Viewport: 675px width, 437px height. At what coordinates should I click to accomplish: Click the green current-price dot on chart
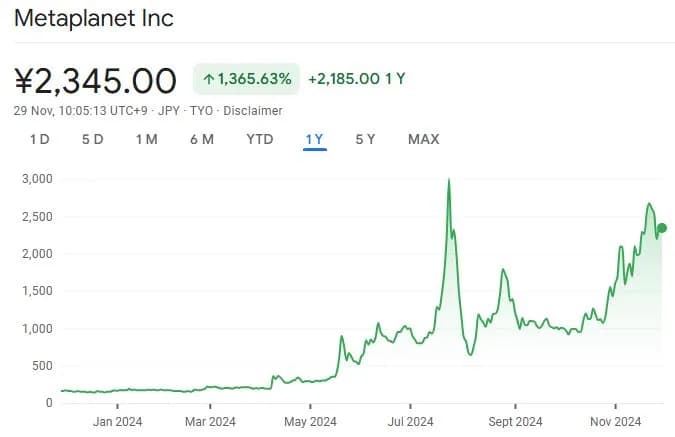point(661,228)
